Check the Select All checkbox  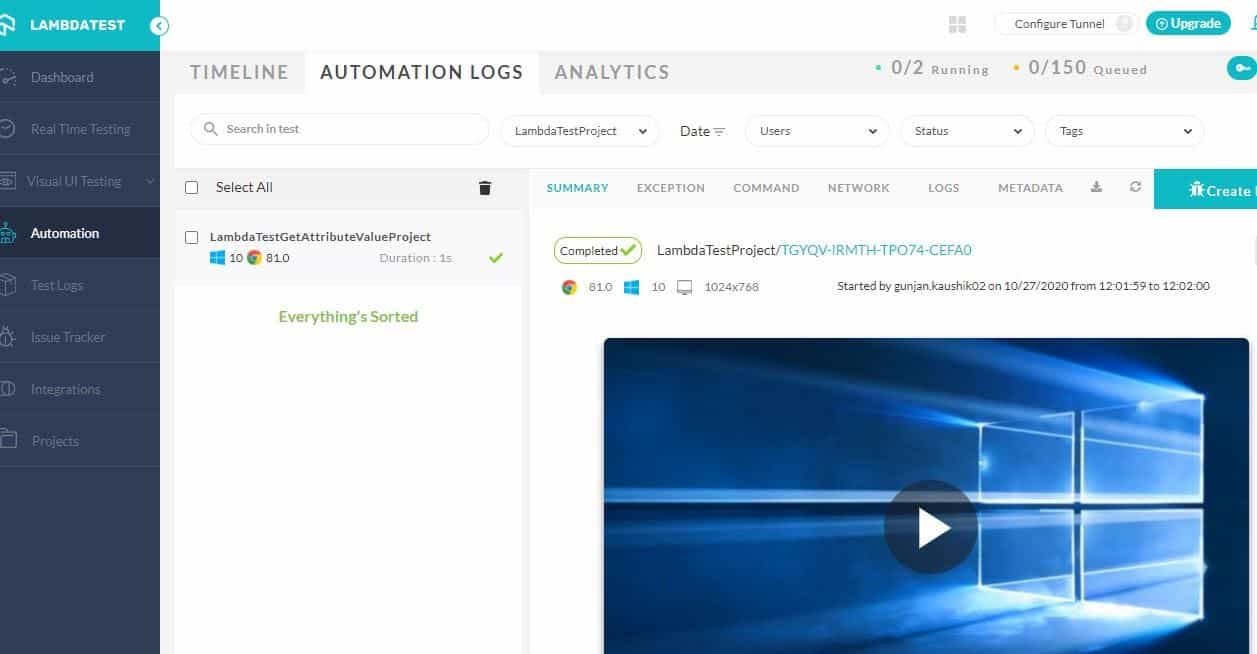pyautogui.click(x=189, y=187)
